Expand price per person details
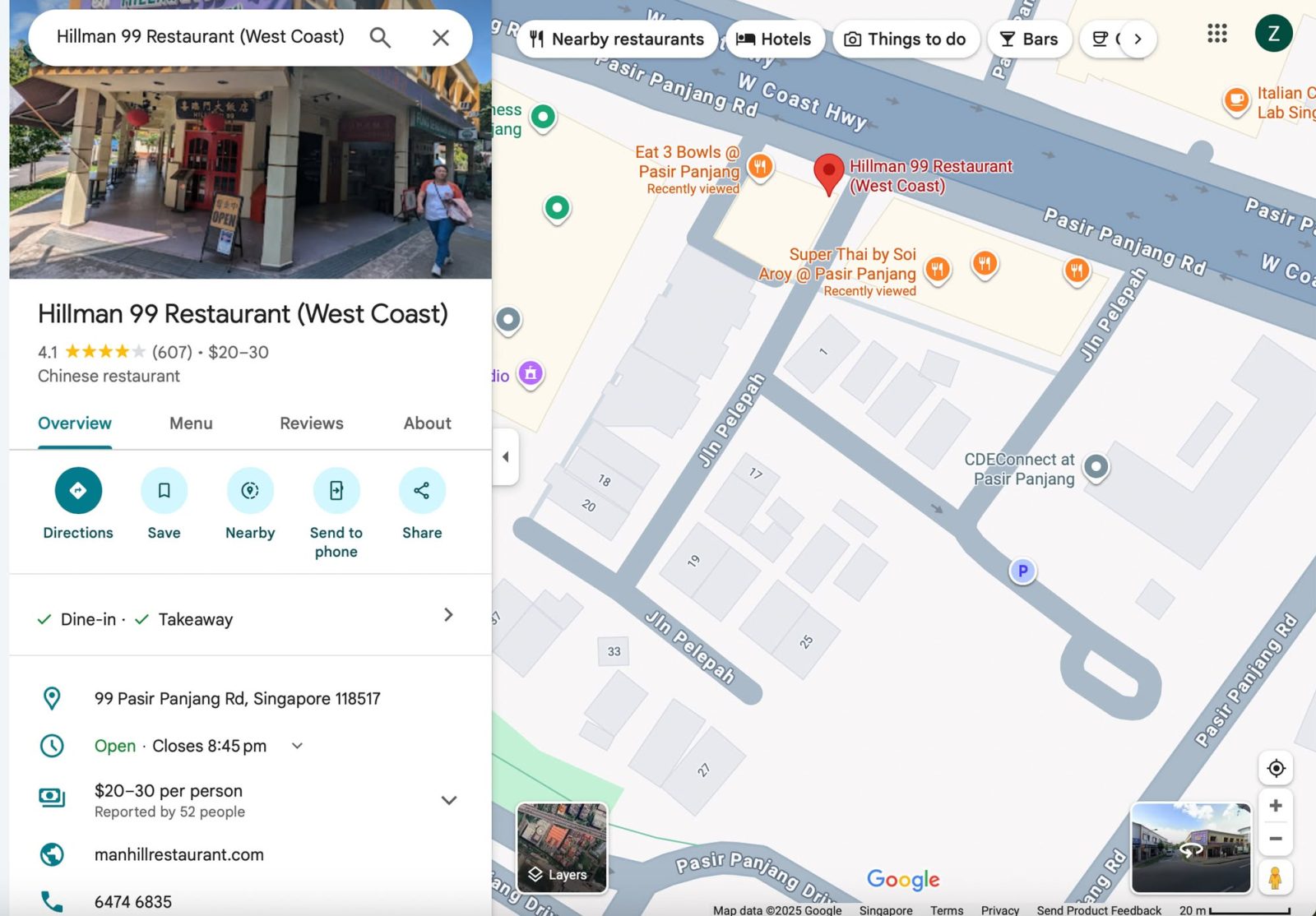 point(449,800)
